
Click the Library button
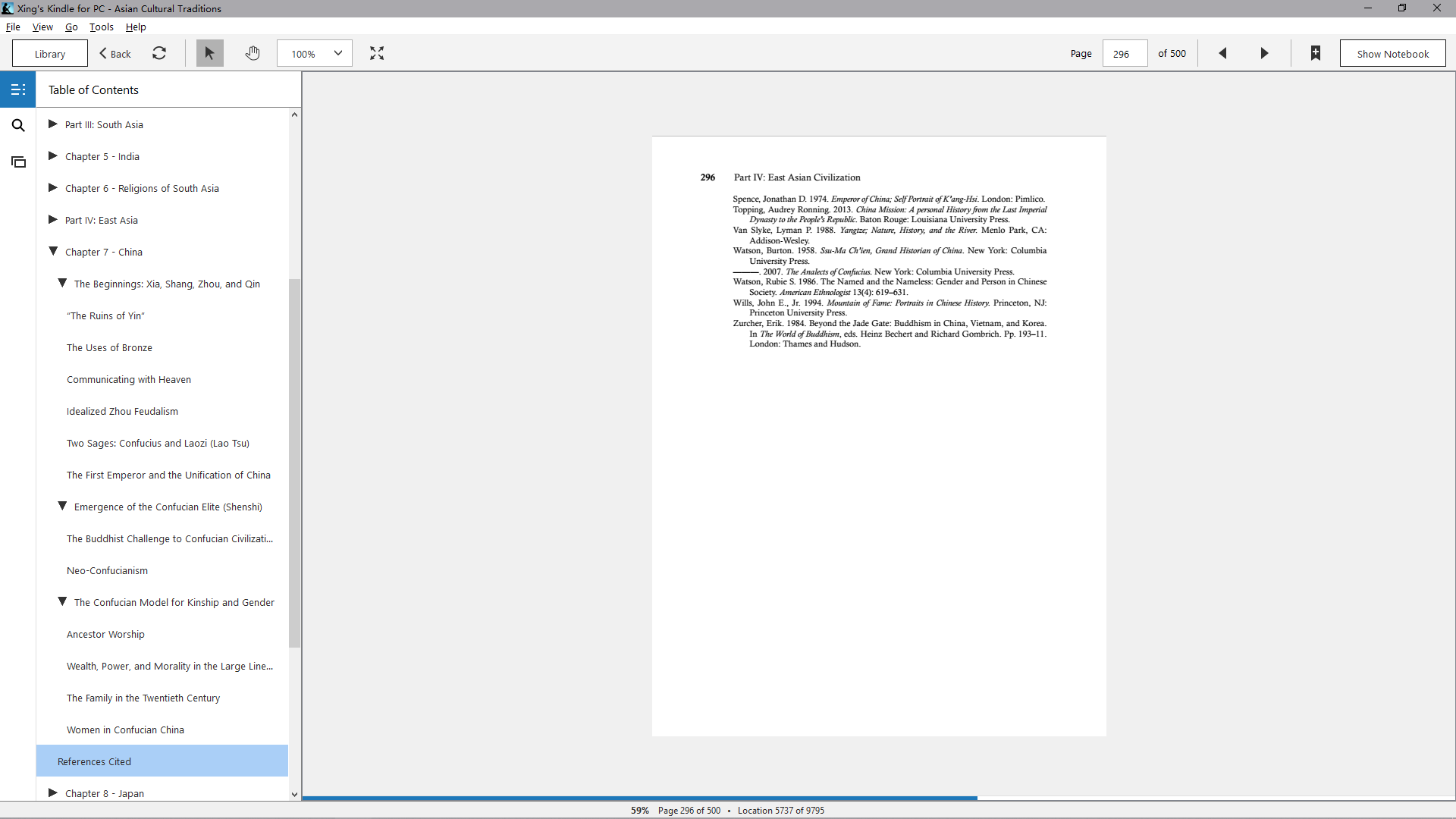click(x=50, y=54)
